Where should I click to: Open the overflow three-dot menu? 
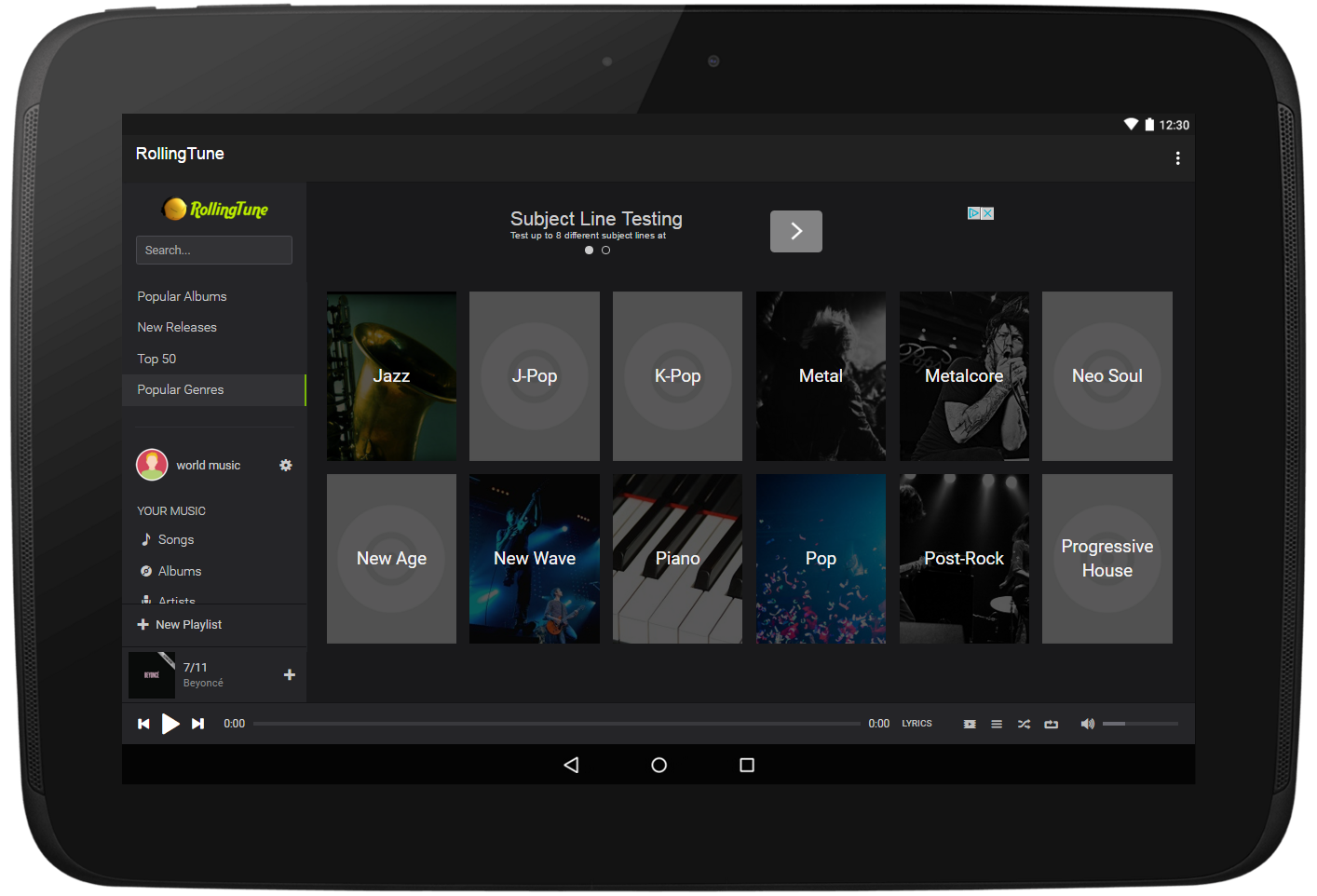[1177, 158]
